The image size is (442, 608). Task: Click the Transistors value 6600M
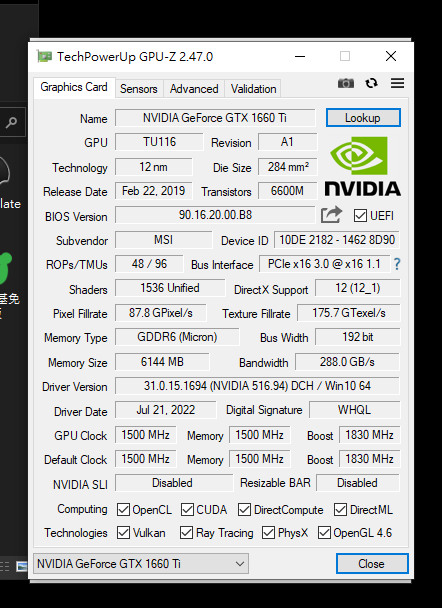[287, 191]
